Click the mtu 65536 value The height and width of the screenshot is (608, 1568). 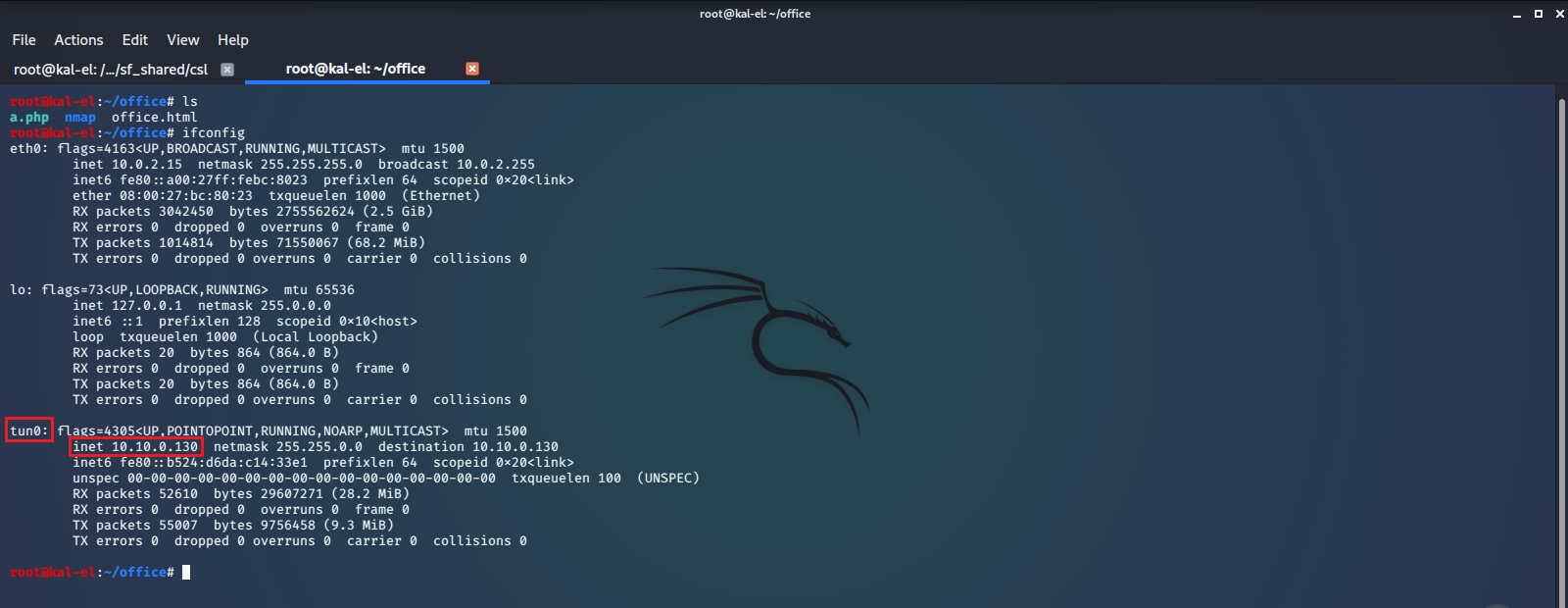pos(319,290)
